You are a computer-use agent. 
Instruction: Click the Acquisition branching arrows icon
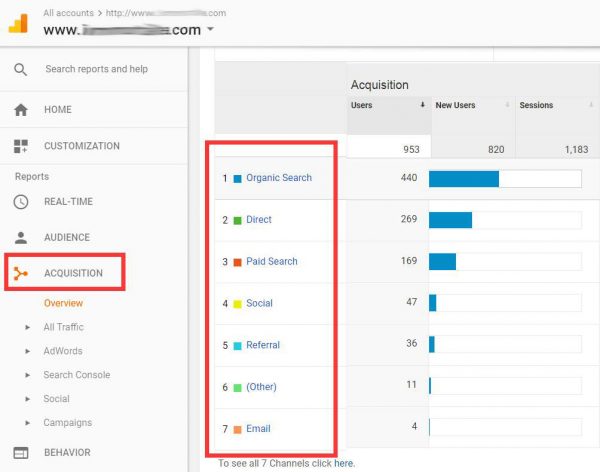21,273
